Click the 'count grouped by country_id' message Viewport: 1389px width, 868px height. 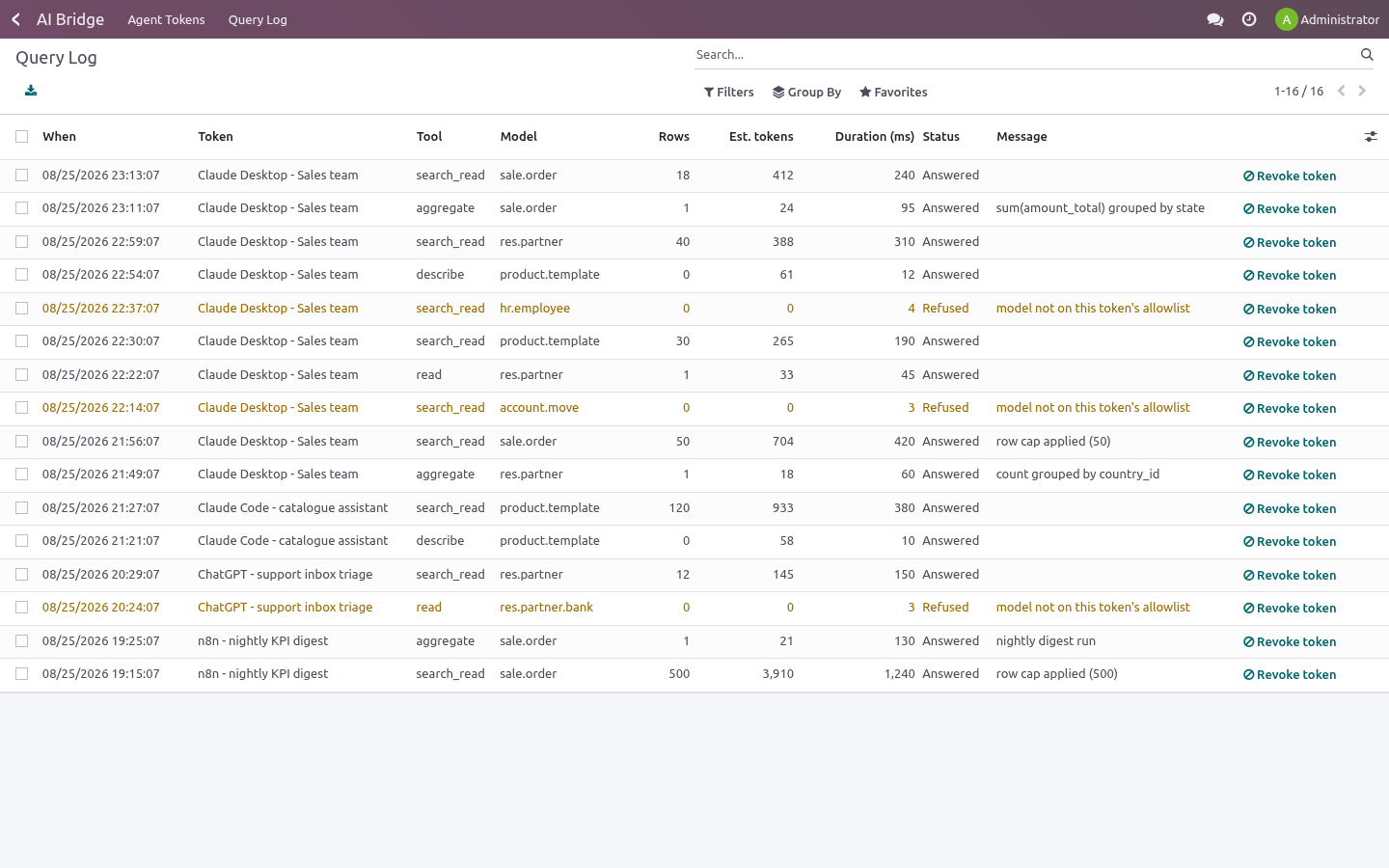tap(1077, 475)
